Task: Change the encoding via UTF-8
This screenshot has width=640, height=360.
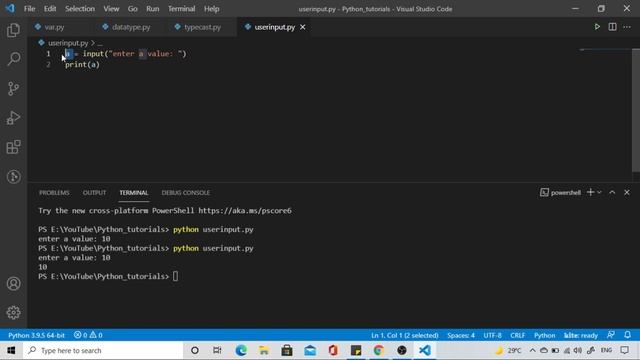Action: [x=492, y=335]
